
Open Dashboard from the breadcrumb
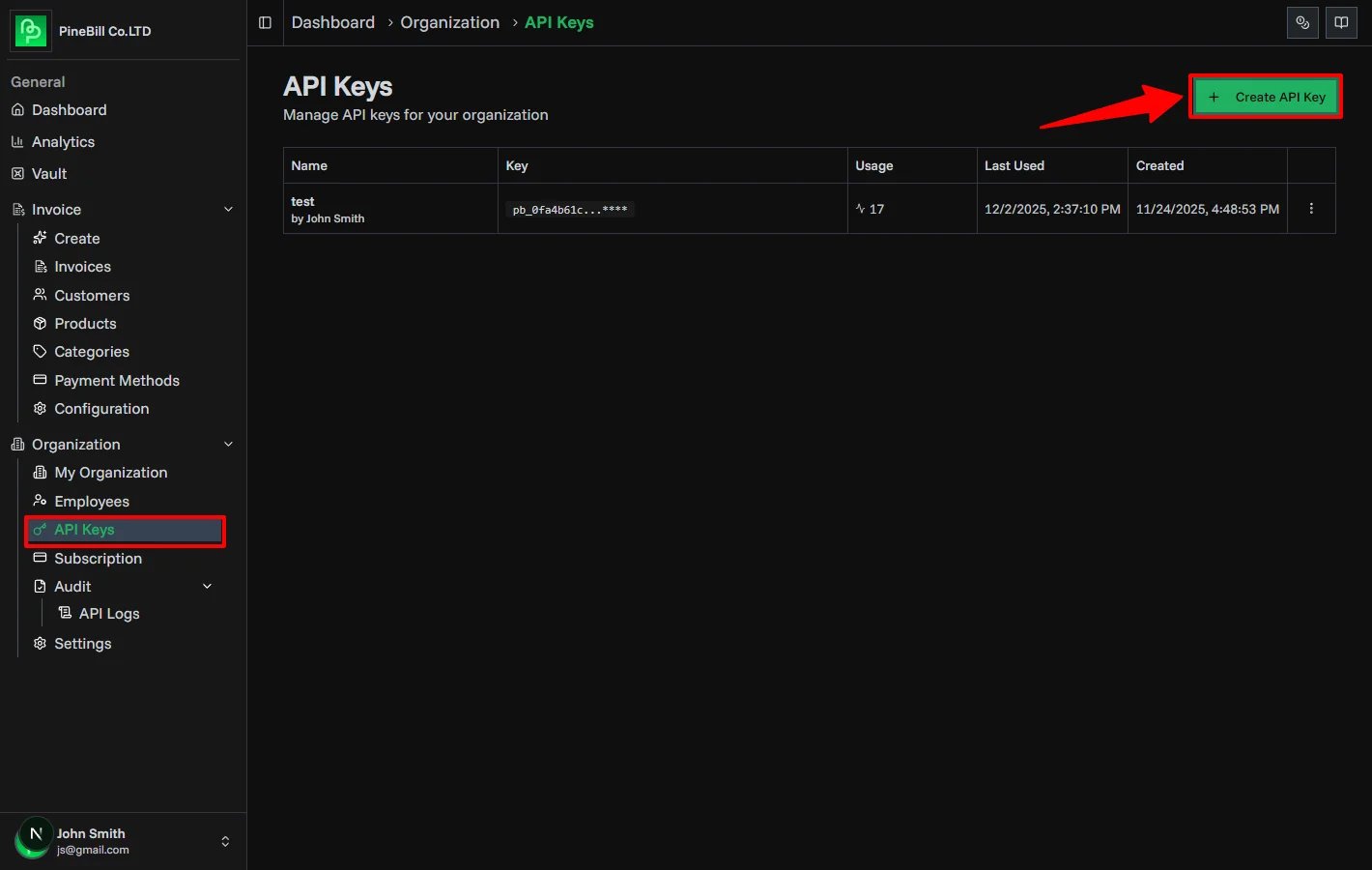332,22
